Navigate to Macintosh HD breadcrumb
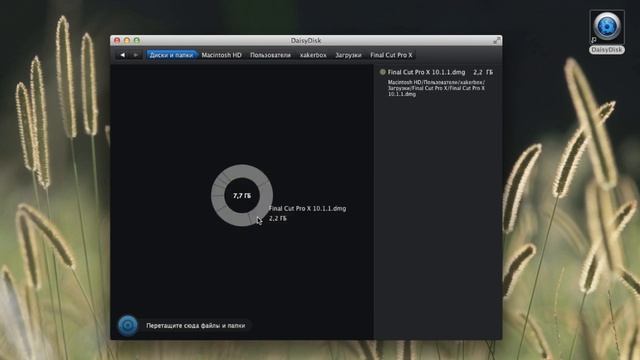This screenshot has height=360, width=640. point(221,55)
